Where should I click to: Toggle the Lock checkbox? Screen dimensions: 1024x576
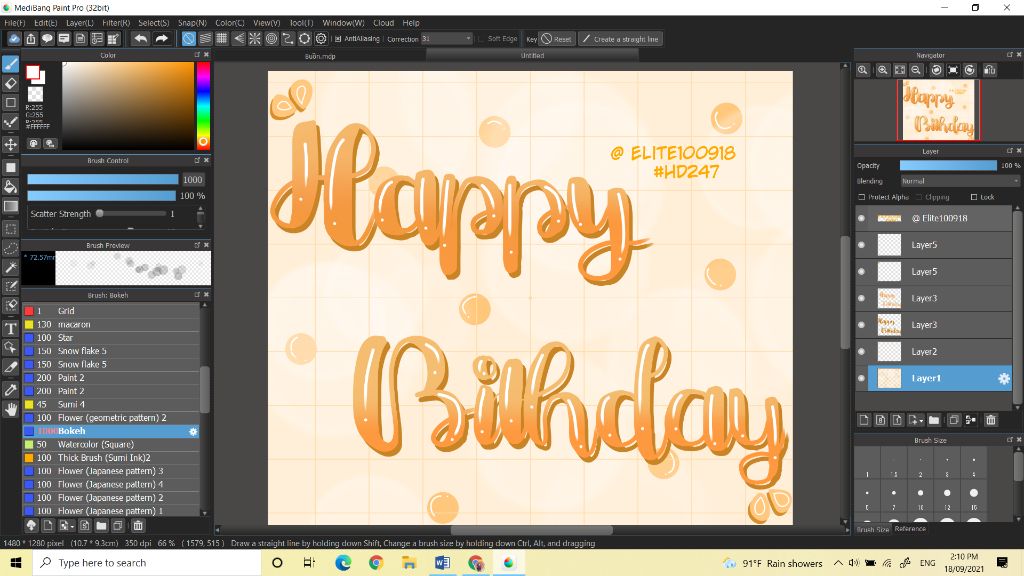[974, 197]
